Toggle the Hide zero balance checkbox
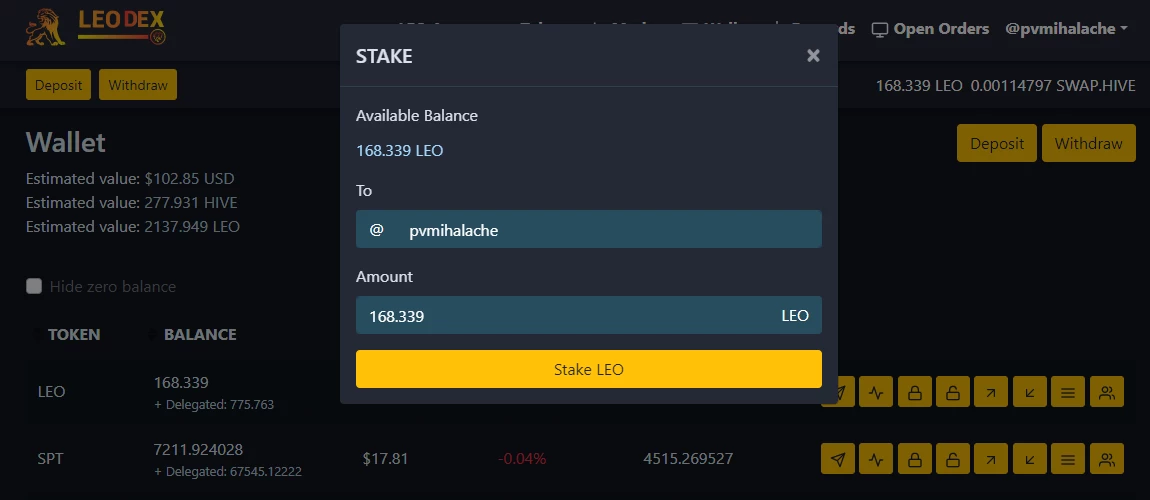This screenshot has width=1150, height=500. 34,286
